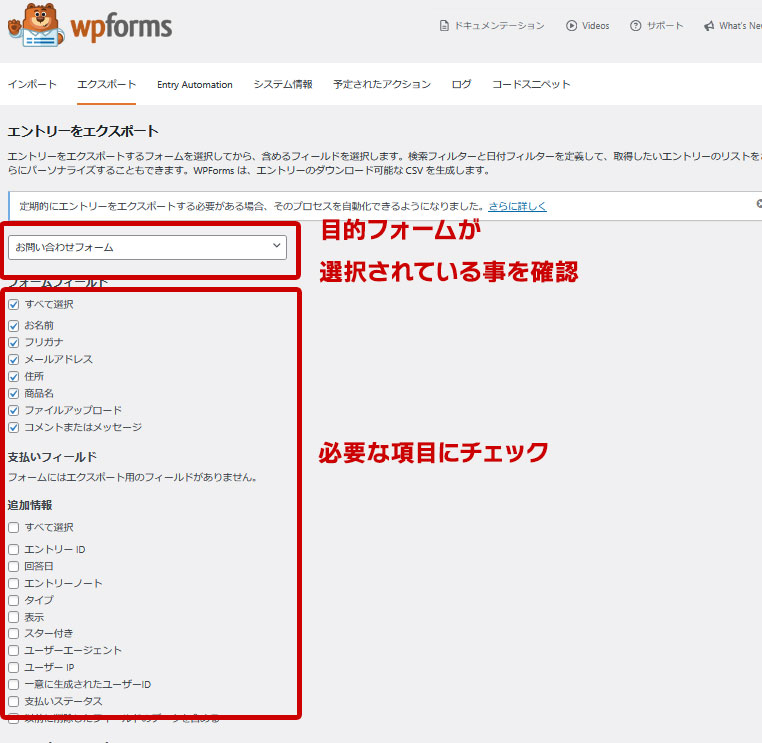Viewport: 762px width, 743px height.
Task: Open the Videos link
Action: tap(595, 26)
